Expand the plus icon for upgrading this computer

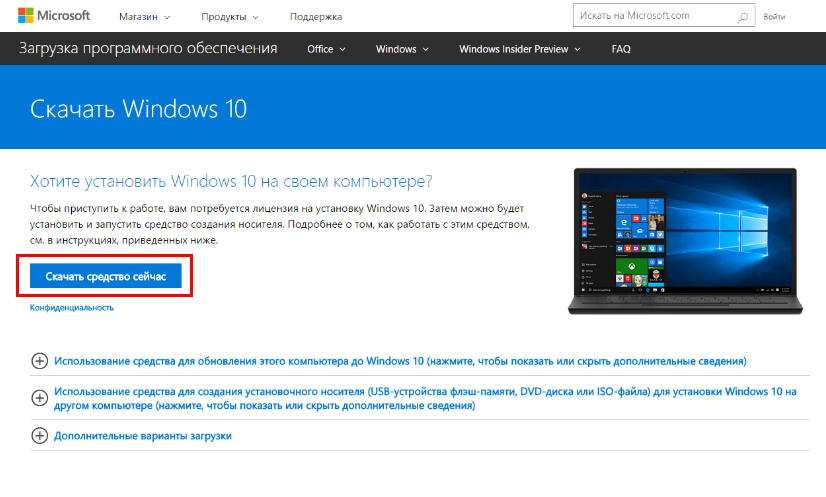tap(40, 361)
